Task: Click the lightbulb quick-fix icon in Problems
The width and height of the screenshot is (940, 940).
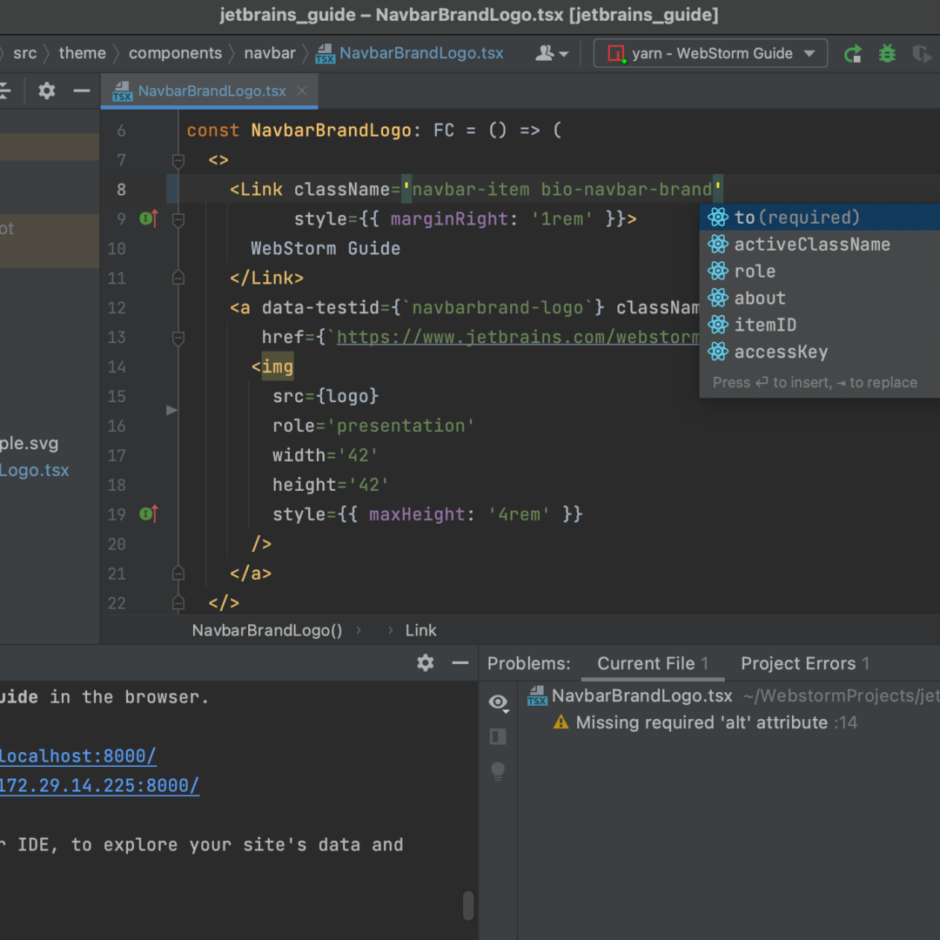Action: (x=498, y=771)
